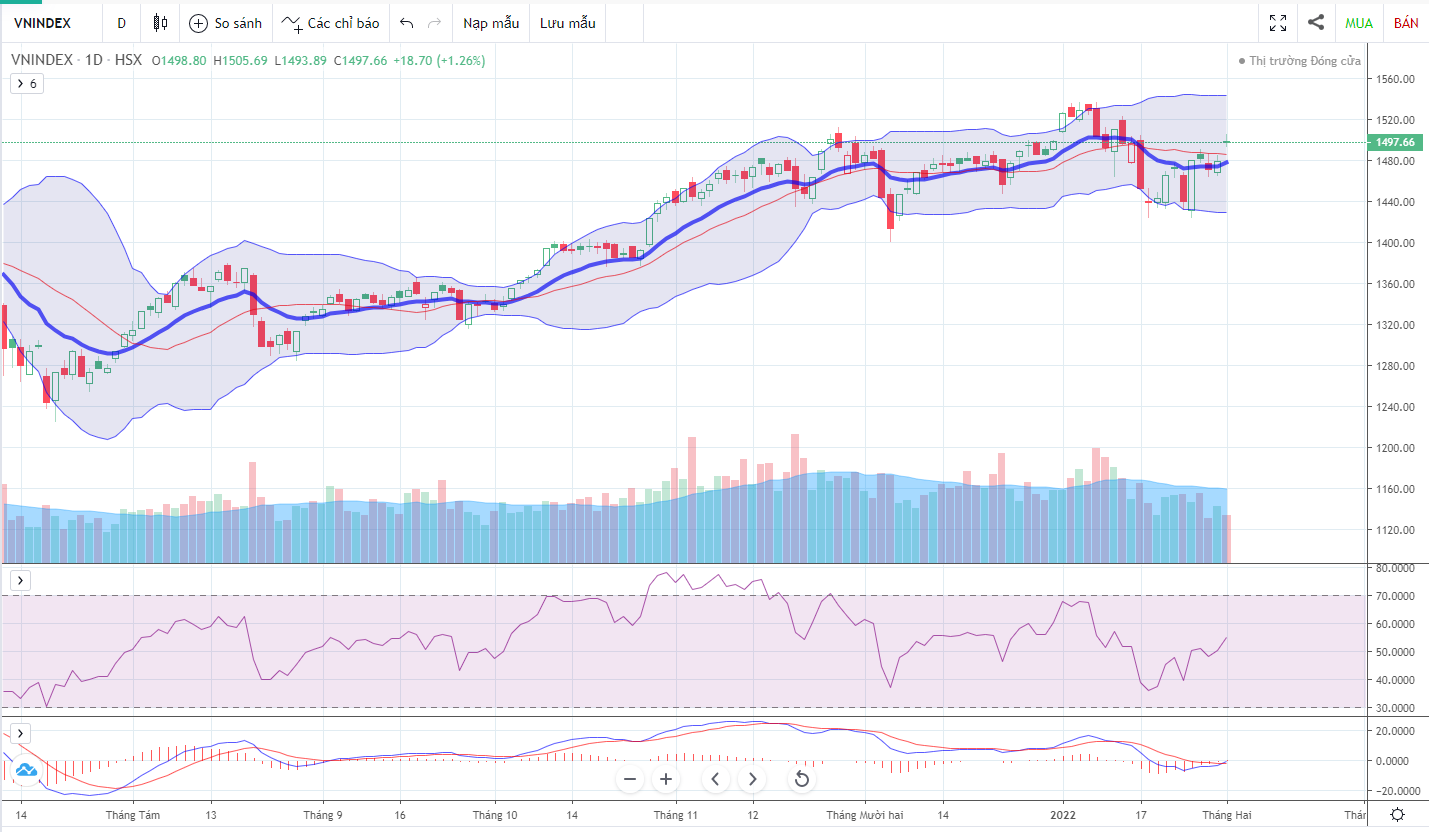Reset the chart view
This screenshot has width=1429, height=832.
click(x=801, y=779)
